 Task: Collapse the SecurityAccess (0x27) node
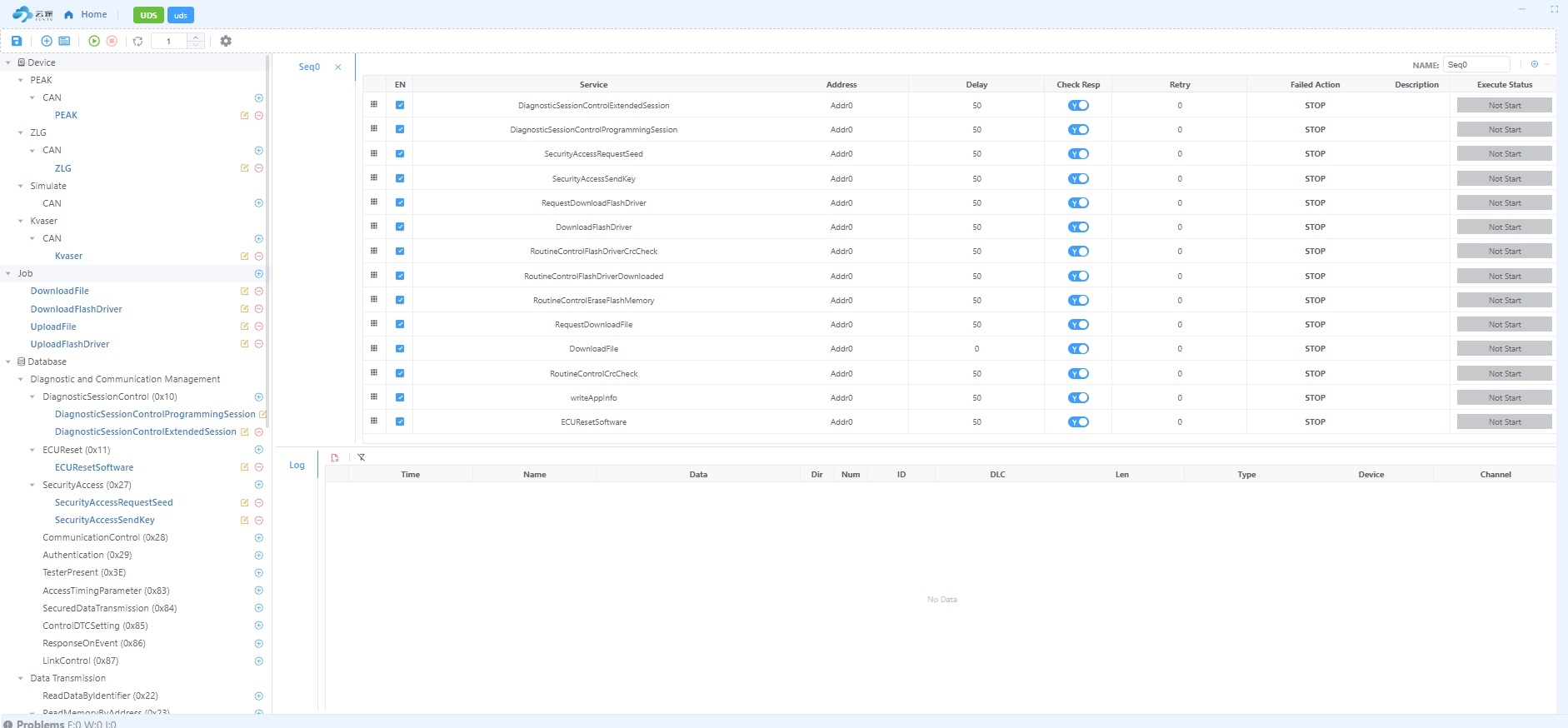tap(32, 485)
